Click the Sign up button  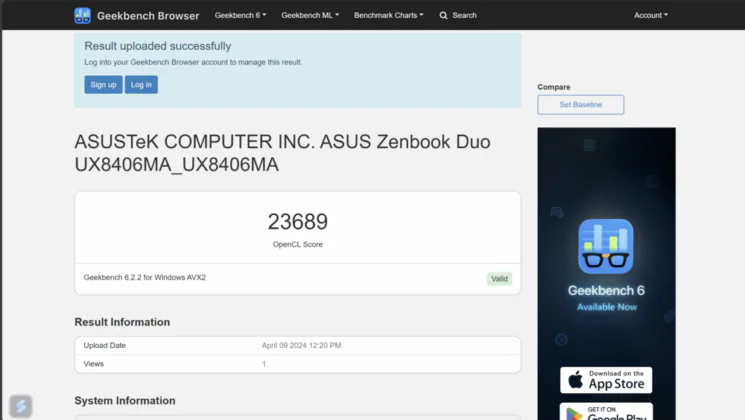coord(103,85)
